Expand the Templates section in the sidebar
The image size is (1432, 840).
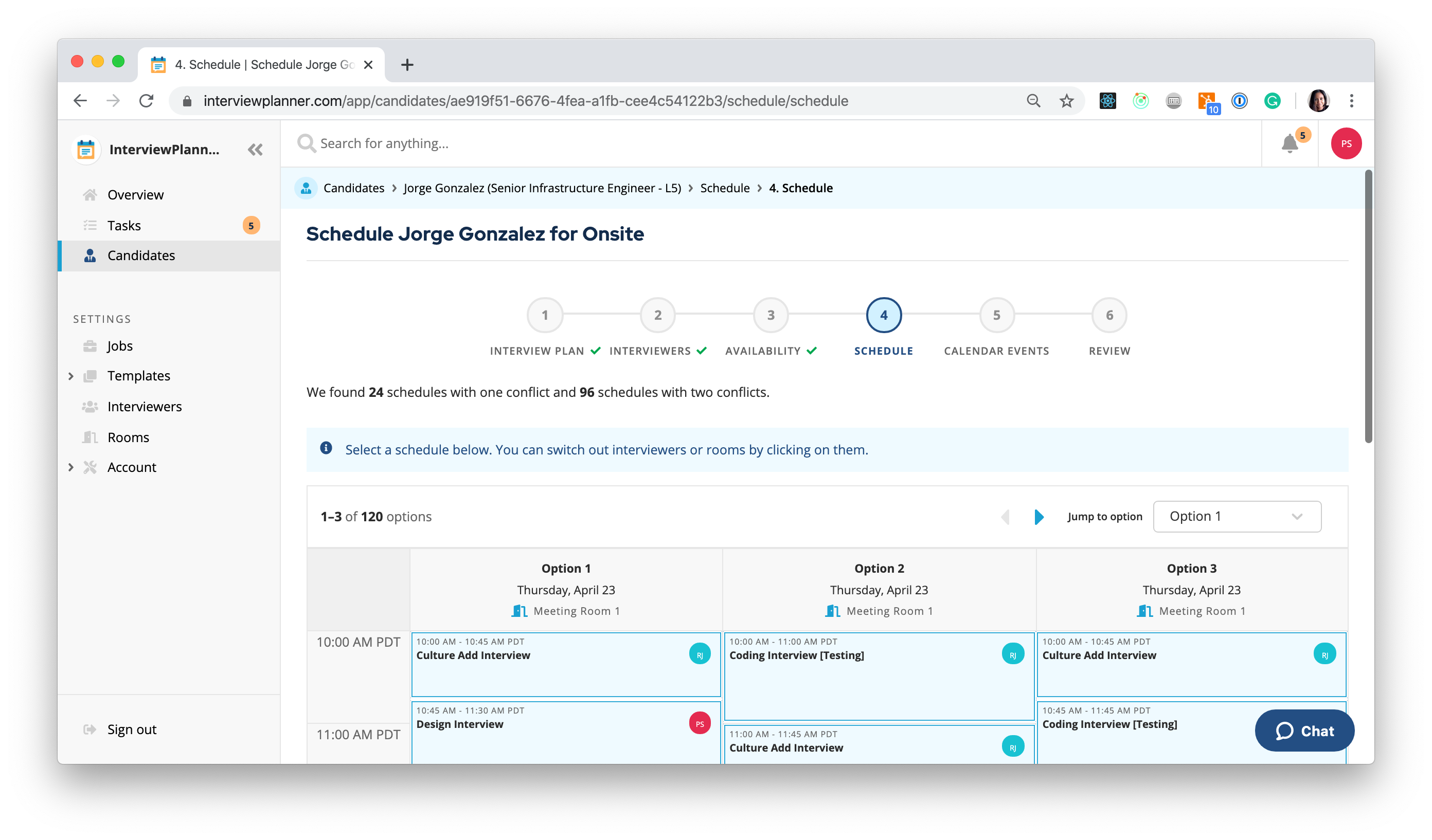pos(71,375)
